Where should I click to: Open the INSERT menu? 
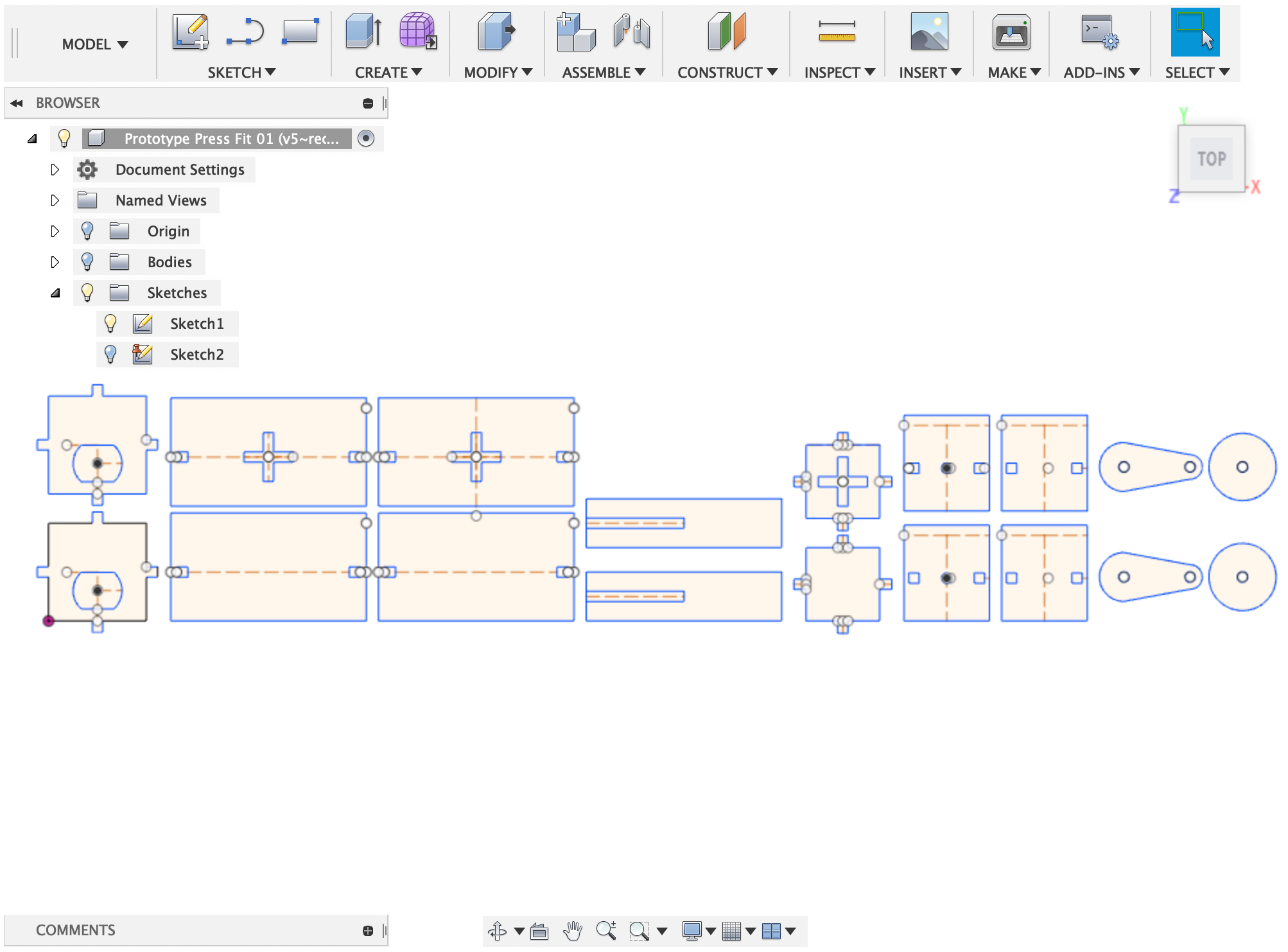tap(930, 73)
